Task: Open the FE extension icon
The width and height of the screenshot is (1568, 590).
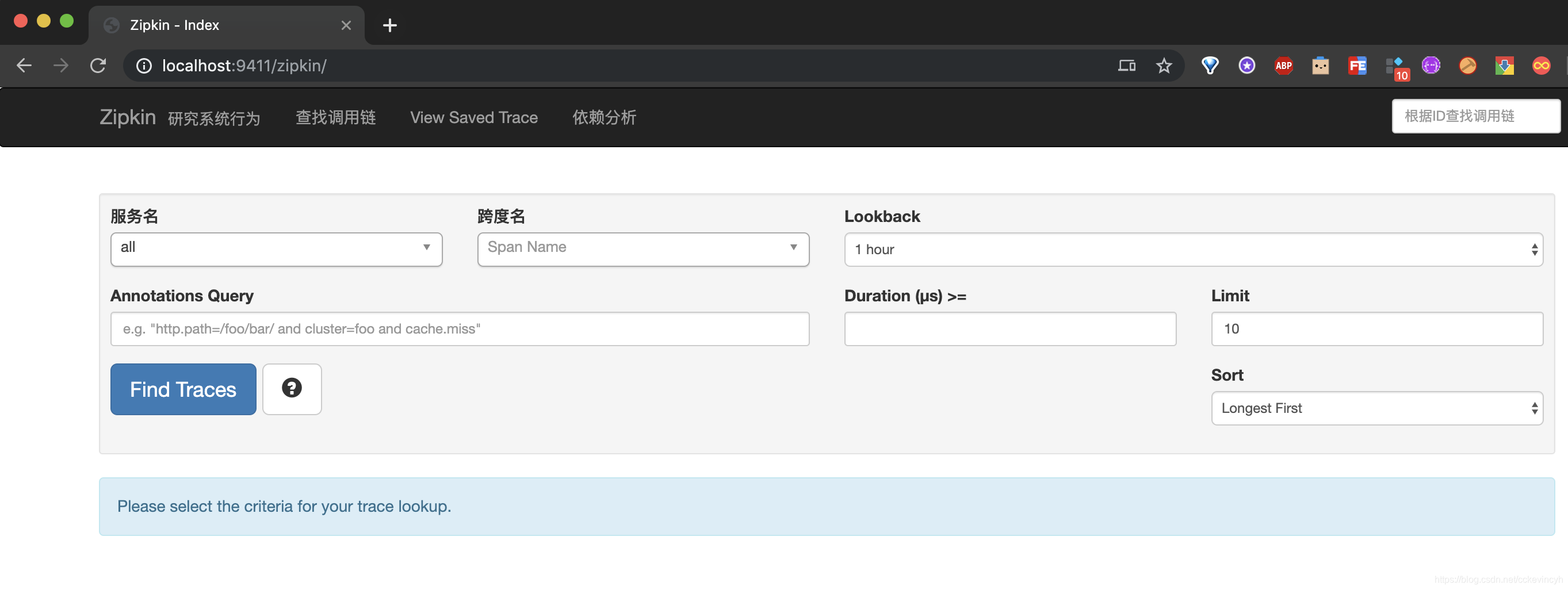Action: [1357, 66]
